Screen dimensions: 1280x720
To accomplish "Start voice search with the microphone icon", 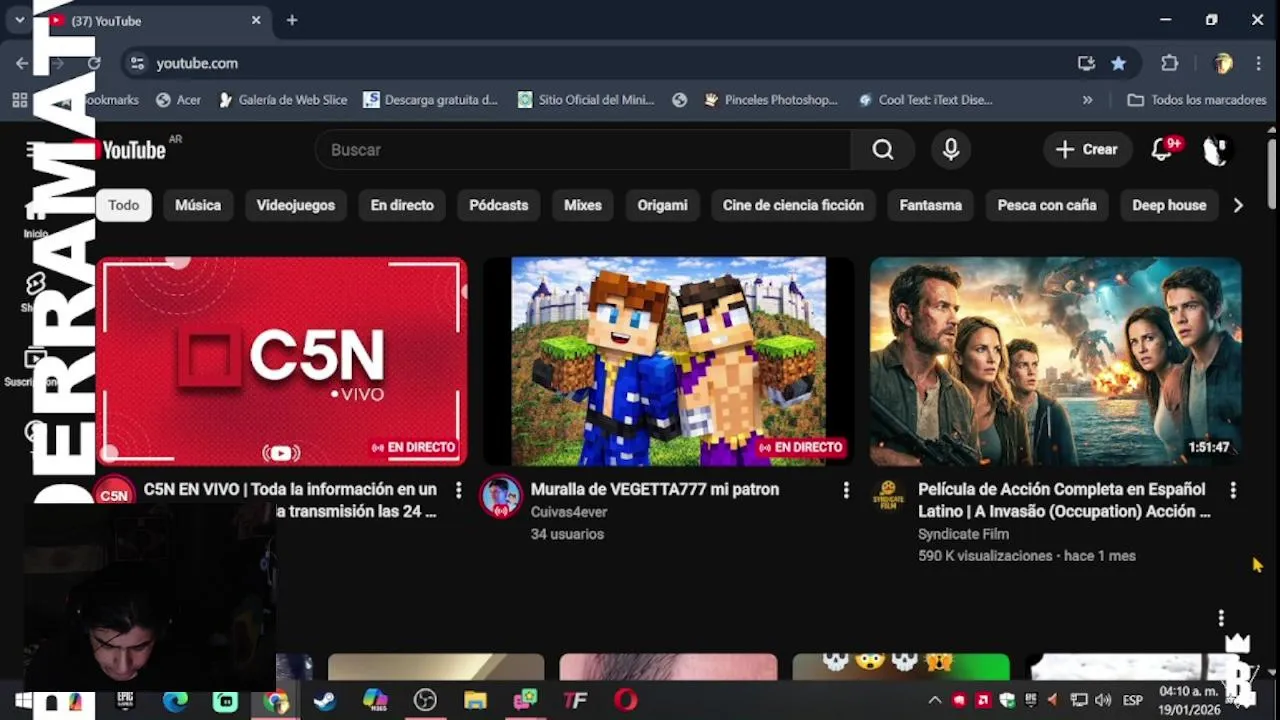I will 951,150.
